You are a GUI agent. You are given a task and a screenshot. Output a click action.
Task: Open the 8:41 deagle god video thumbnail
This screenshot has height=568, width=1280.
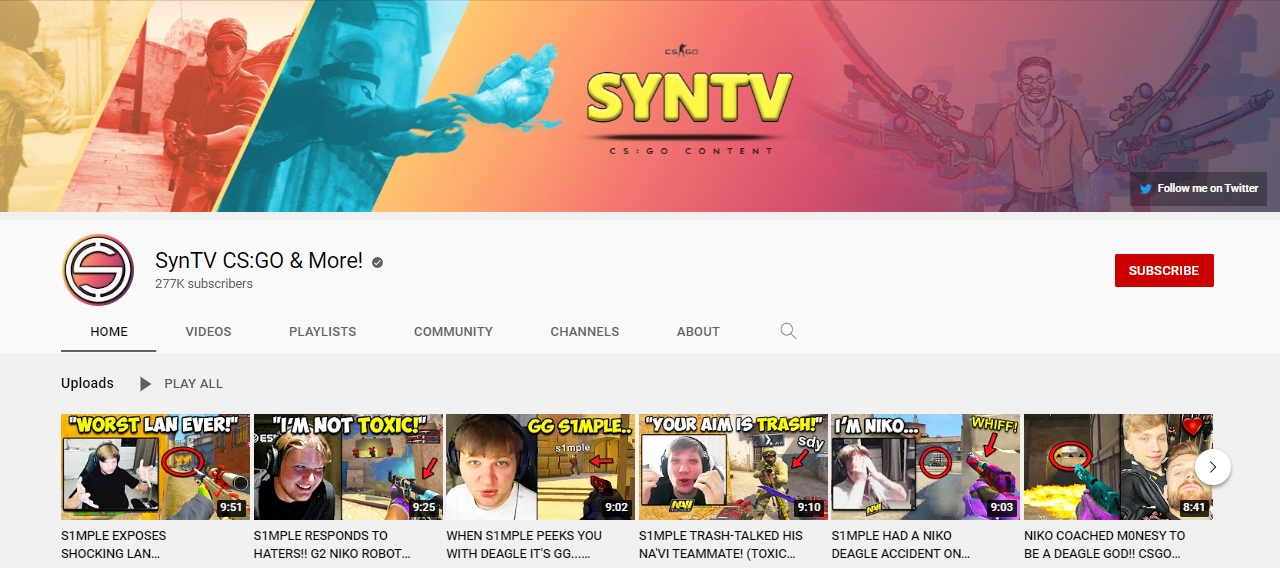coord(1118,467)
